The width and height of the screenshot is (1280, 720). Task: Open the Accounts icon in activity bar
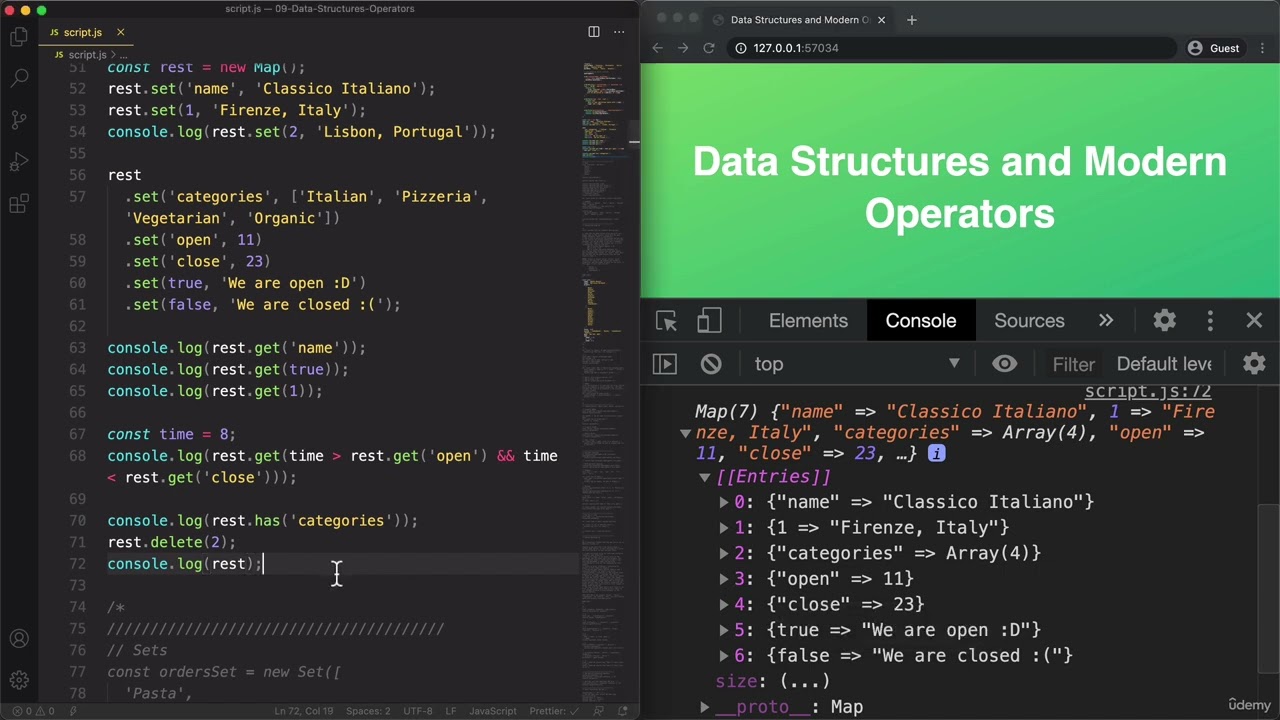[x=19, y=639]
